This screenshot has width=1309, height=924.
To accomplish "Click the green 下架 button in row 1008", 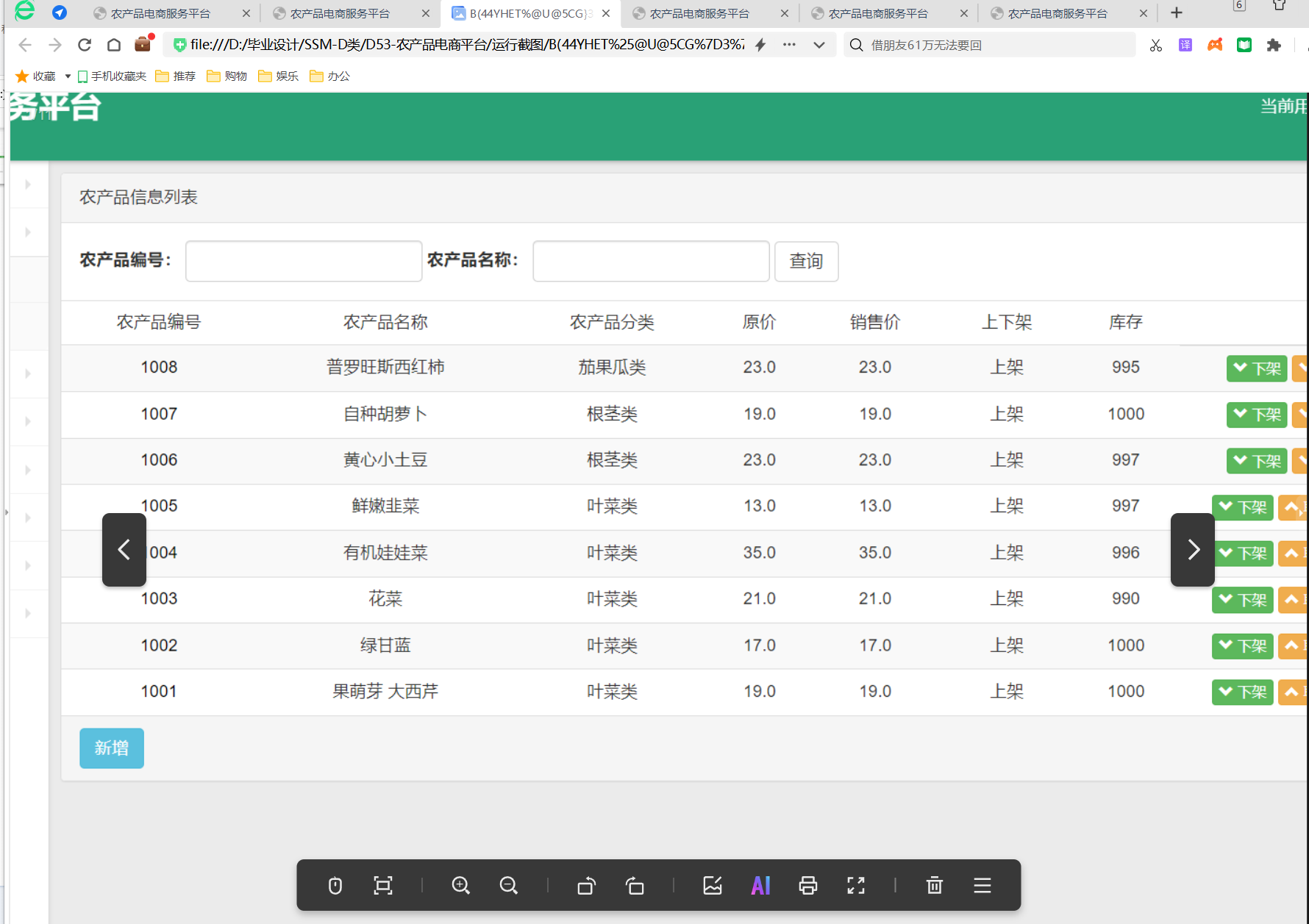I will tap(1257, 368).
